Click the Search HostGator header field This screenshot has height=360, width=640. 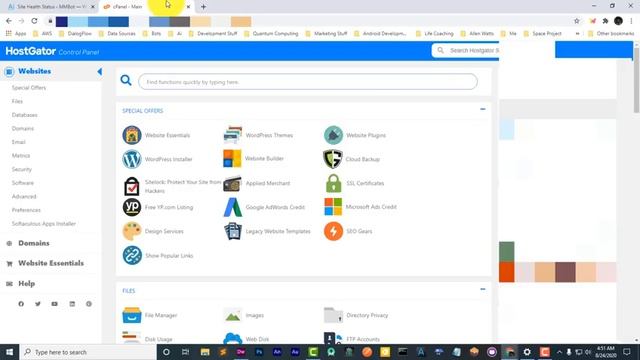(466, 50)
